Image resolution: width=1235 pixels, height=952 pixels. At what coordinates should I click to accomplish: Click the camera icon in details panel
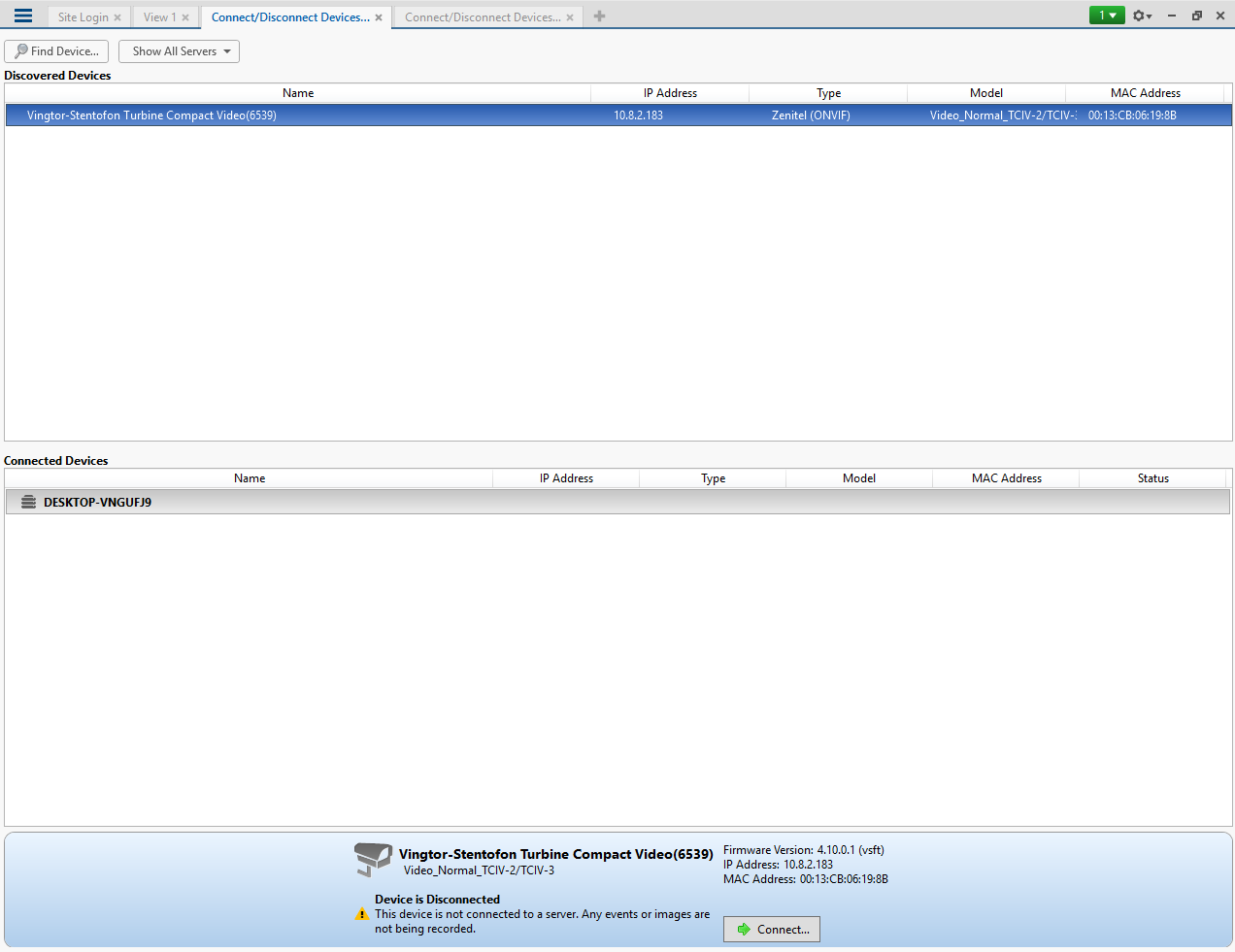373,859
